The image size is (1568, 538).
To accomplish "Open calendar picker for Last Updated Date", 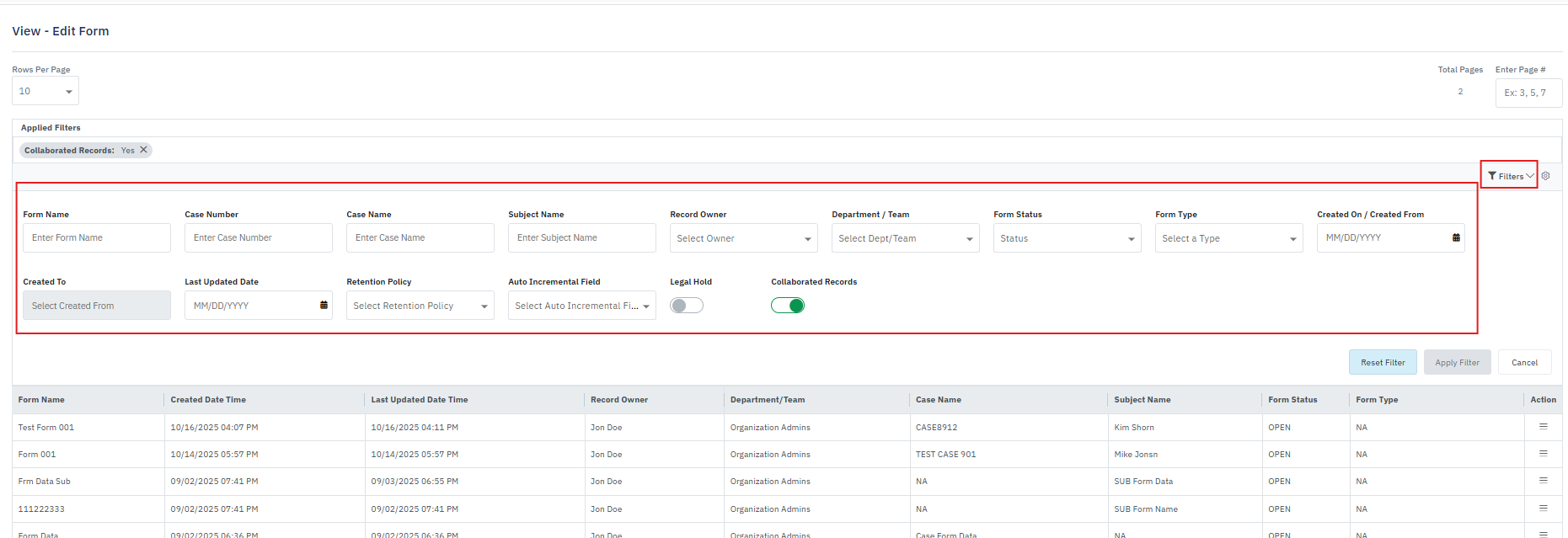I will point(324,306).
